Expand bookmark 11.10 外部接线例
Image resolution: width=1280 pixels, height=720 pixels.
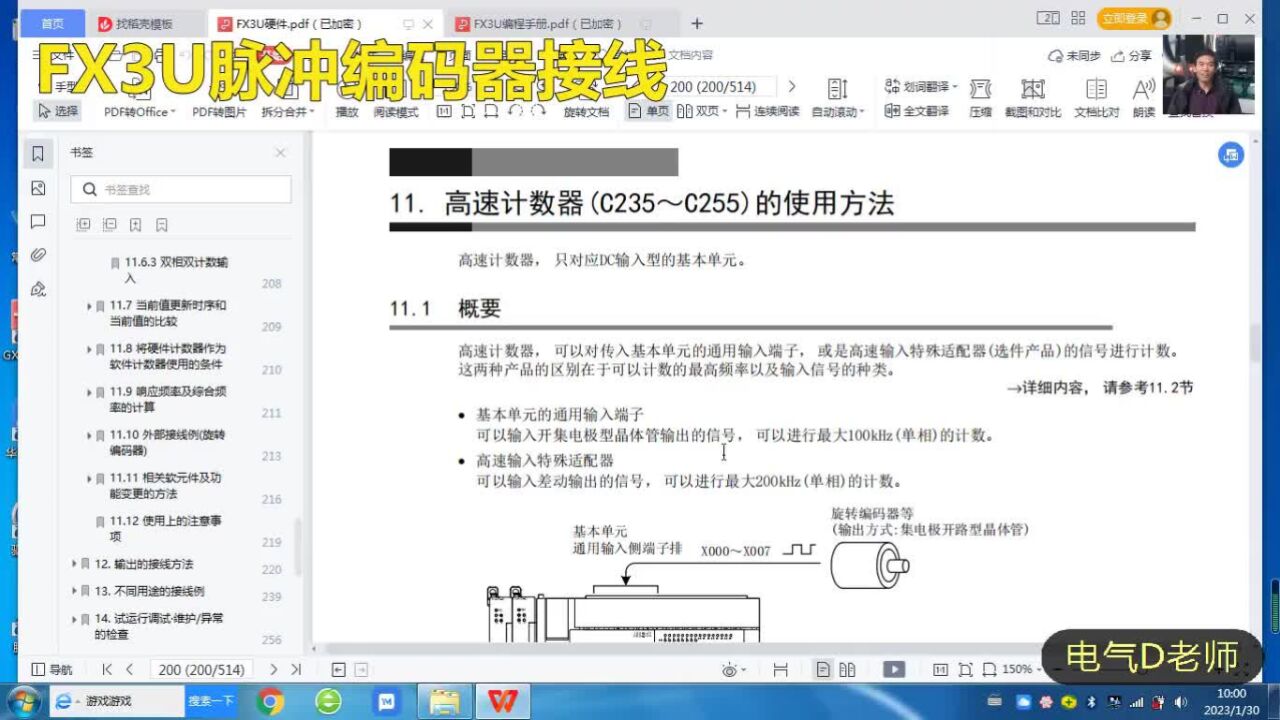point(89,435)
